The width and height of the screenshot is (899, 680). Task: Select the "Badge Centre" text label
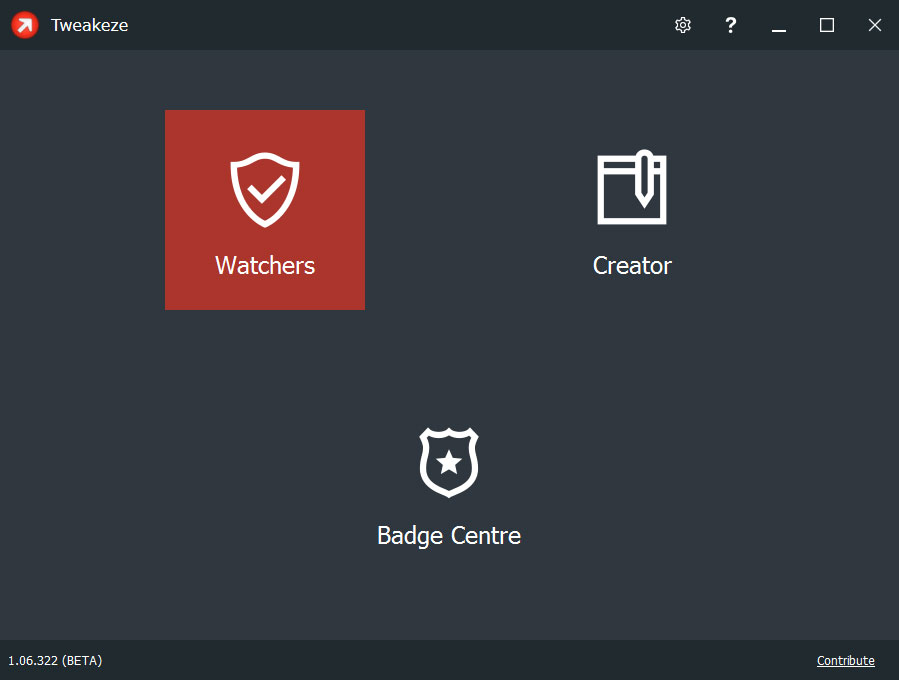(x=449, y=536)
